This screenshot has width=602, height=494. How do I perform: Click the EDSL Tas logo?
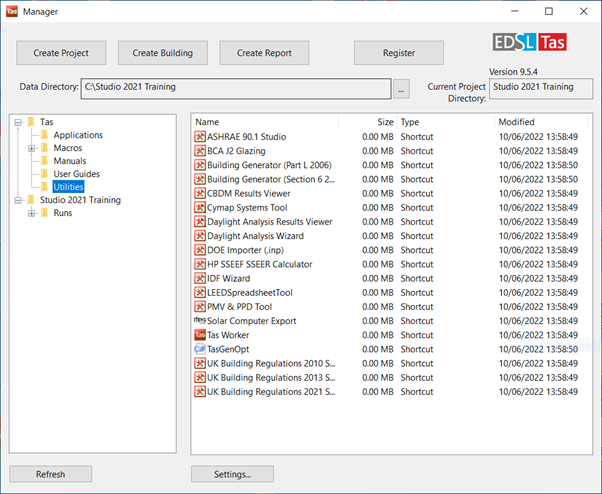tap(529, 42)
